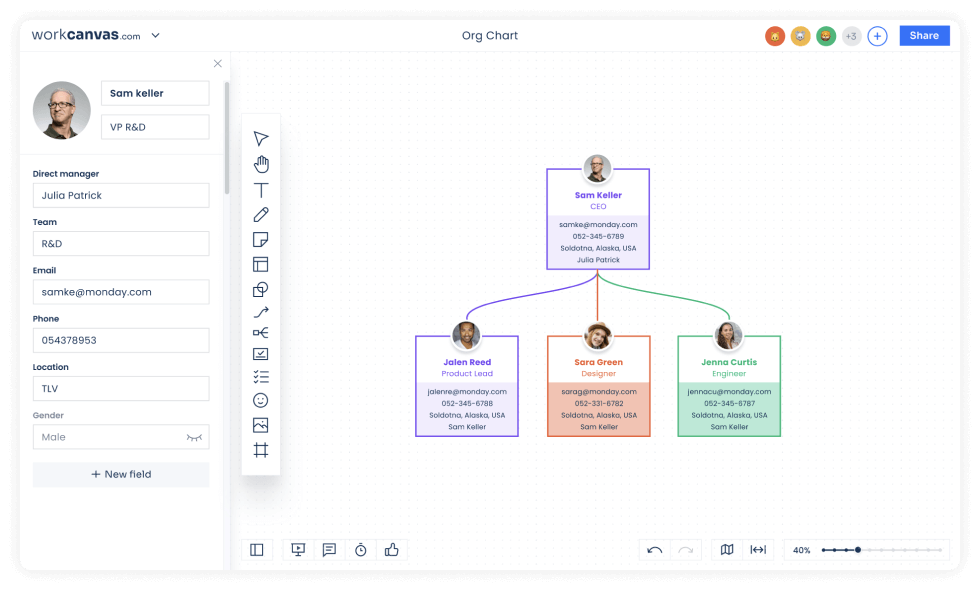The width and height of the screenshot is (980, 590).
Task: Select the org chart branch tool
Action: pos(261,332)
